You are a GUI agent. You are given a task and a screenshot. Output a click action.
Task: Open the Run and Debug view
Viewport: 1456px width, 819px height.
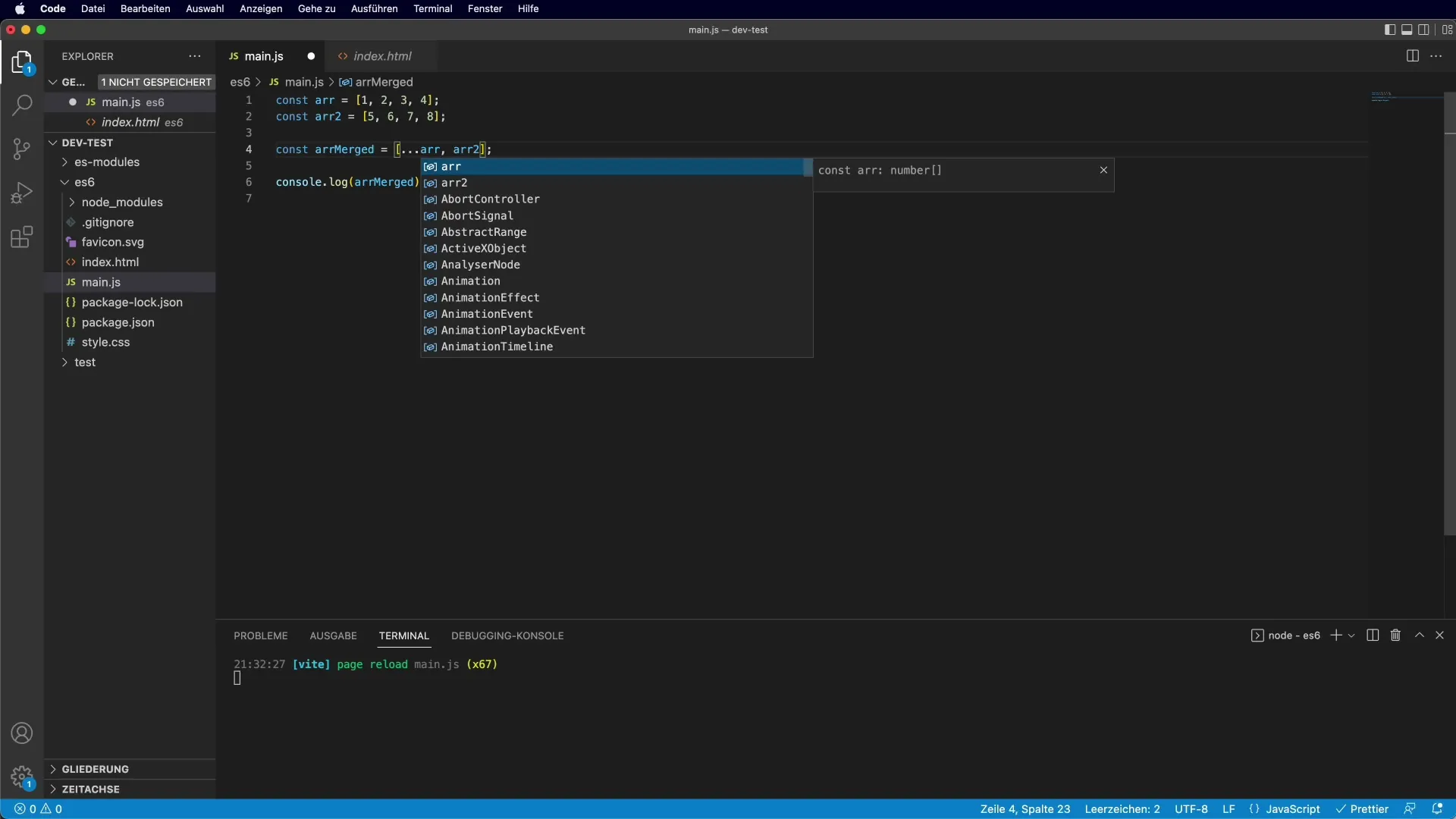tap(22, 193)
